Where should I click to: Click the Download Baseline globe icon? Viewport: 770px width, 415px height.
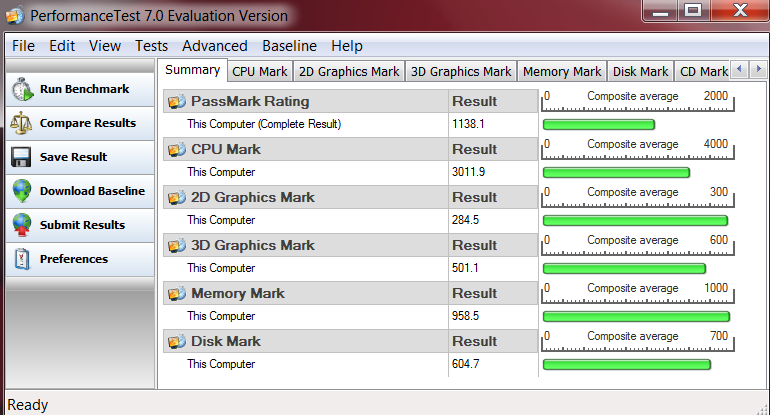pos(22,191)
